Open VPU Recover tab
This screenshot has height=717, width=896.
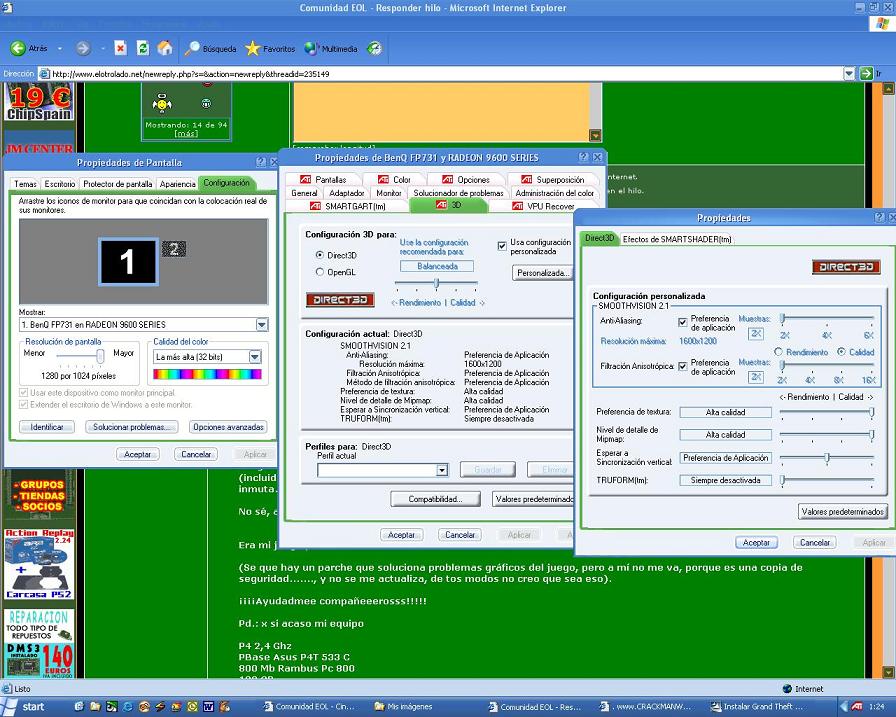tap(543, 206)
